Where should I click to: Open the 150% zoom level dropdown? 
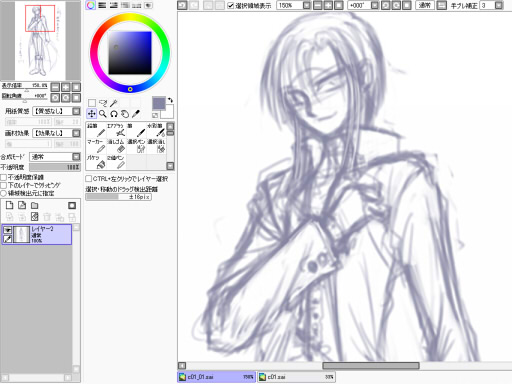[x=307, y=5]
